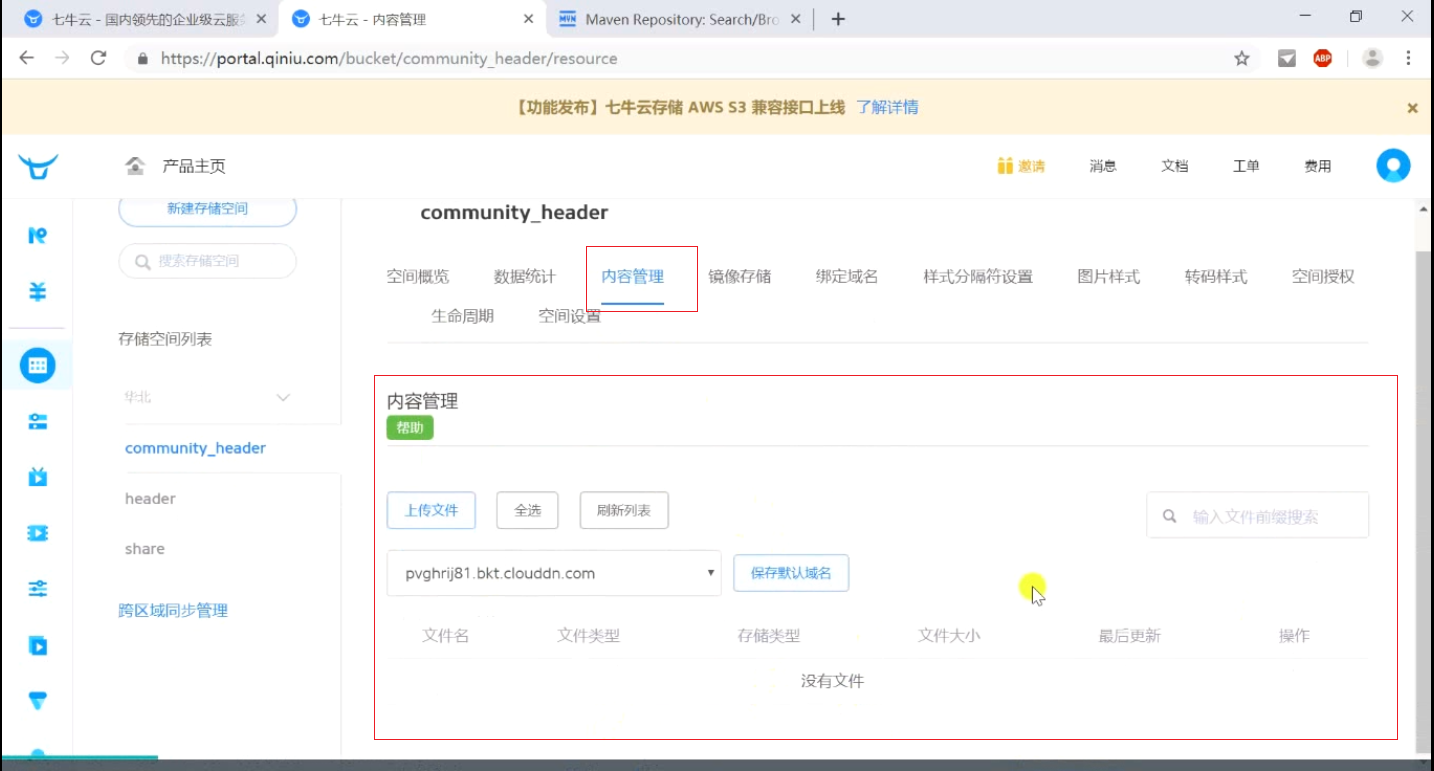Open the live streaming TV sidebar icon
1434x771 pixels.
point(38,477)
